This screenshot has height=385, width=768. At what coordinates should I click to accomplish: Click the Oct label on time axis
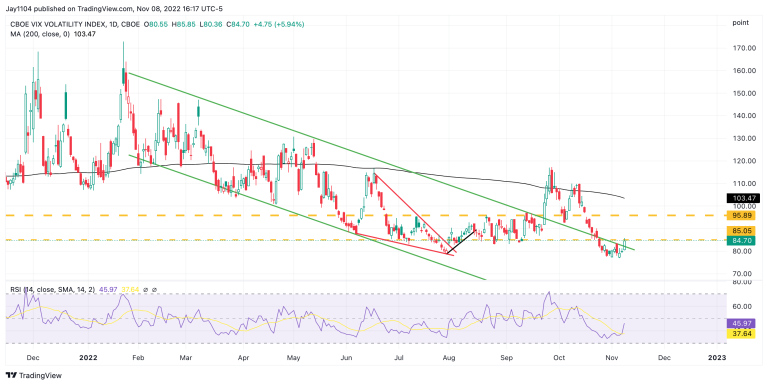tap(559, 358)
